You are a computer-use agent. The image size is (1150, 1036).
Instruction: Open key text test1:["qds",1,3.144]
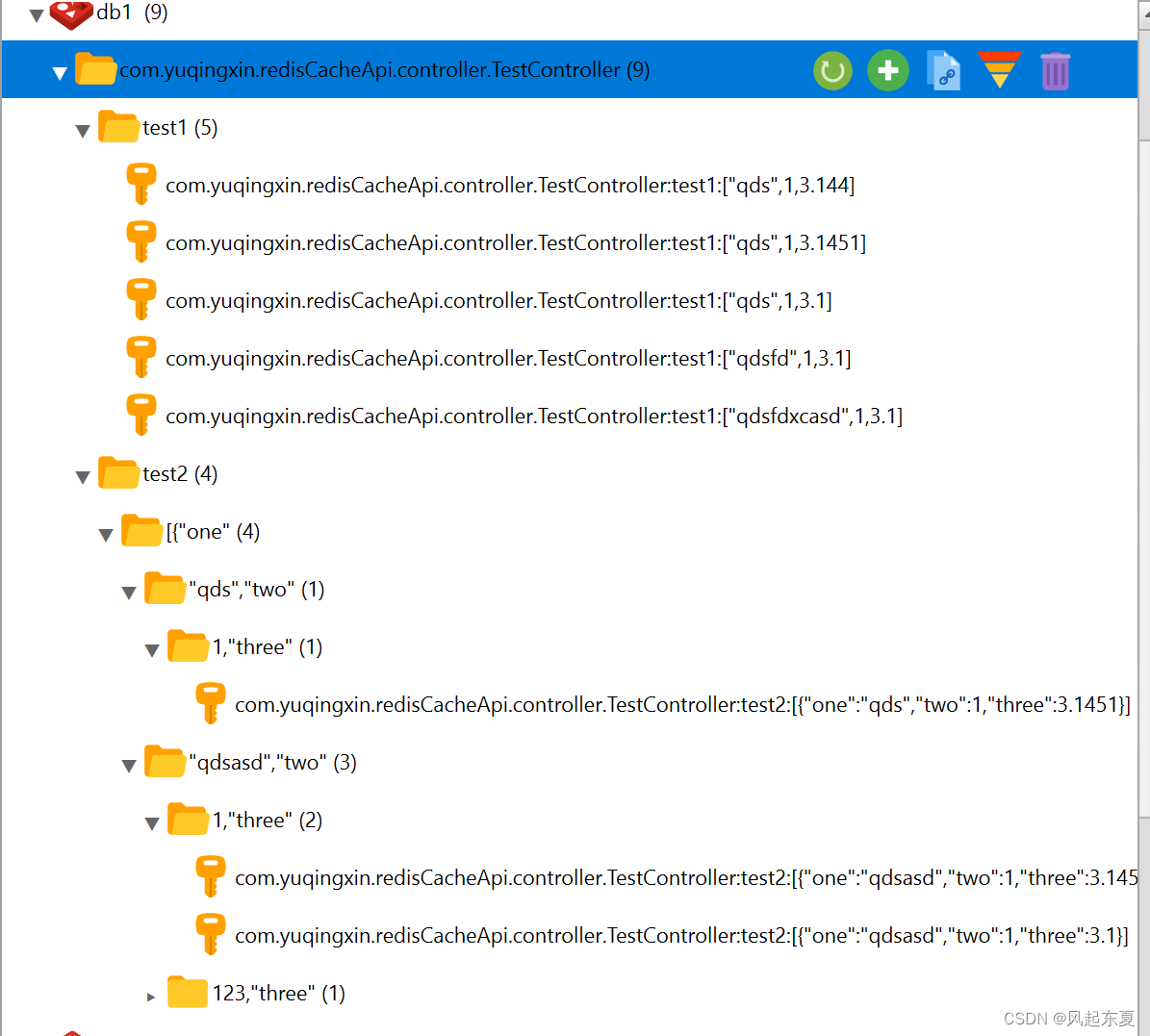510,185
